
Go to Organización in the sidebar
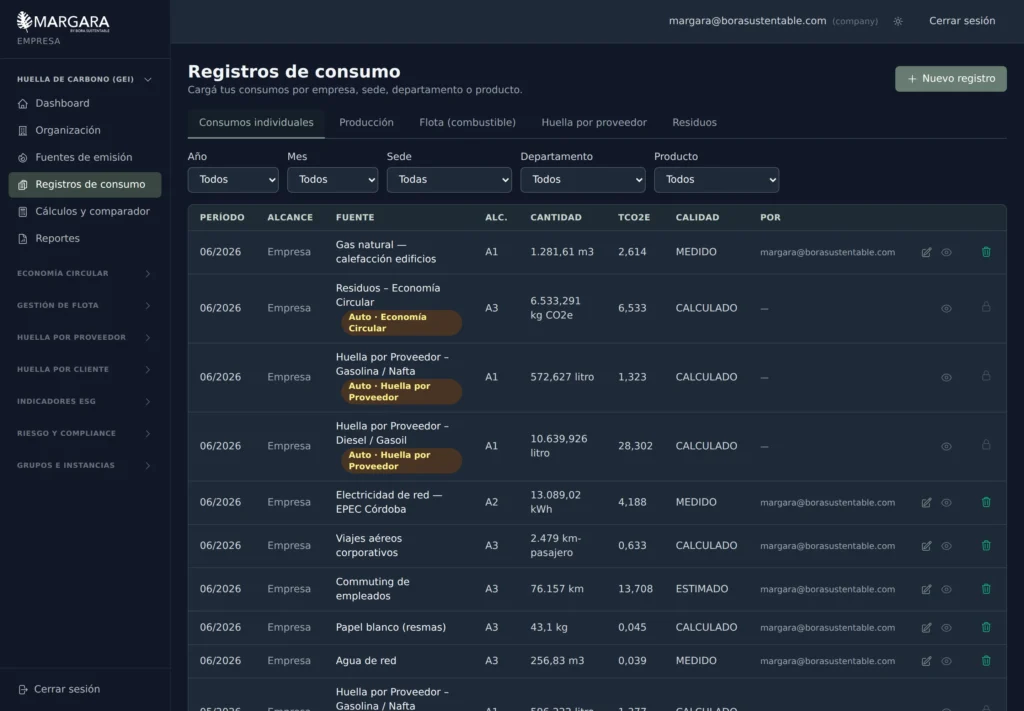(x=85, y=131)
